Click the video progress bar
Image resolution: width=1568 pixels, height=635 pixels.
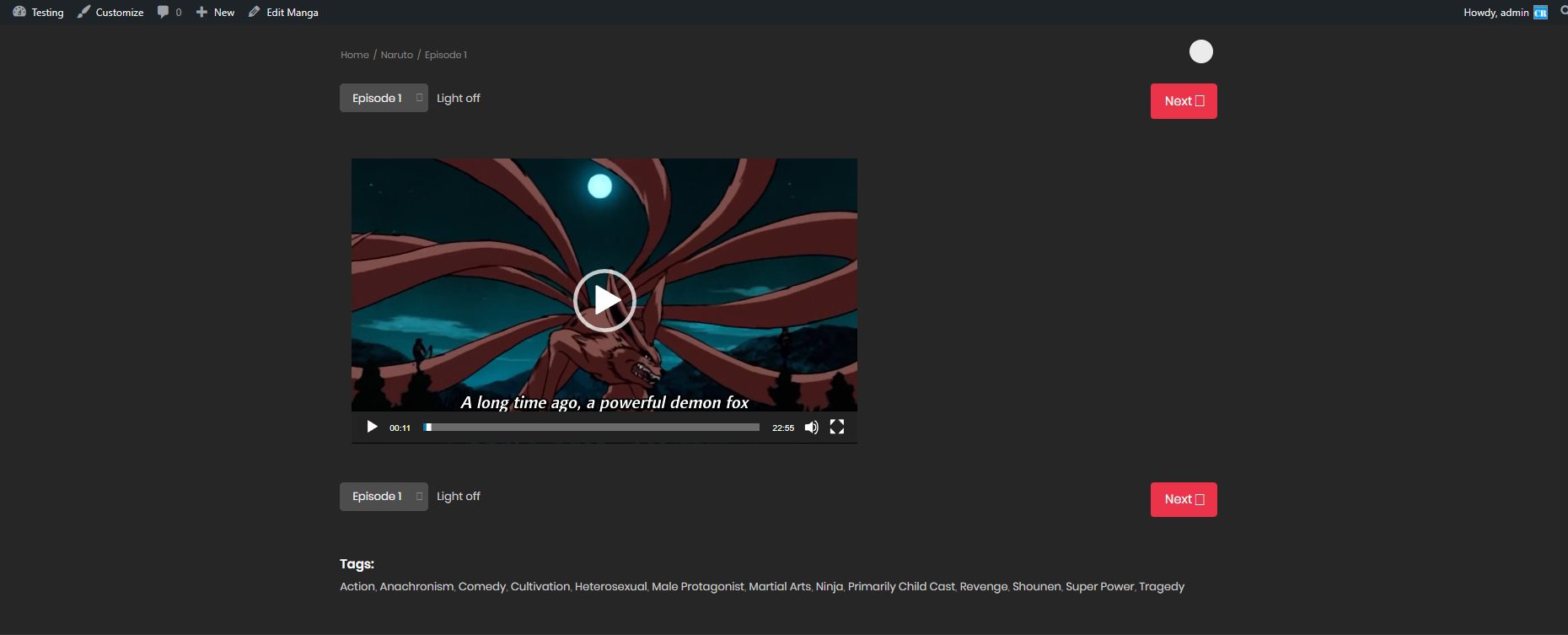pyautogui.click(x=592, y=428)
